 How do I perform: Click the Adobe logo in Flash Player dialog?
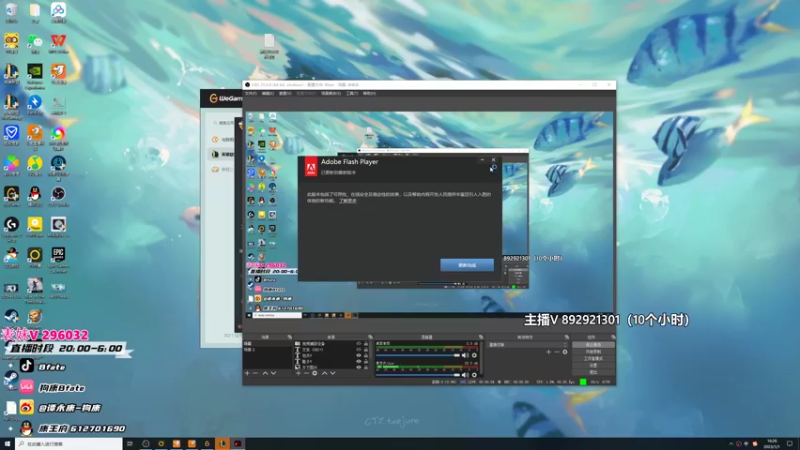coord(311,167)
